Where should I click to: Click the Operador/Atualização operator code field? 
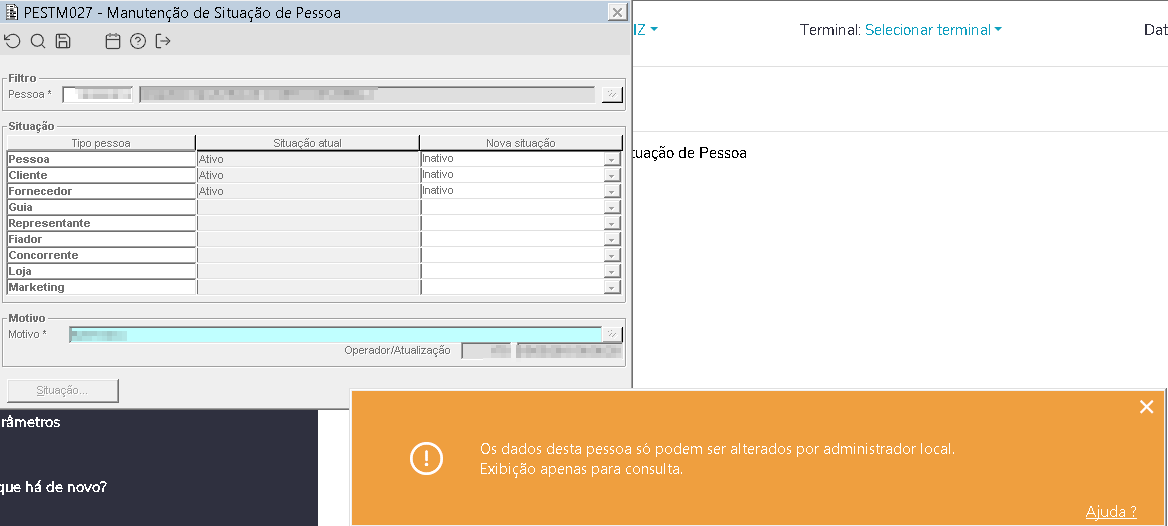coord(487,350)
